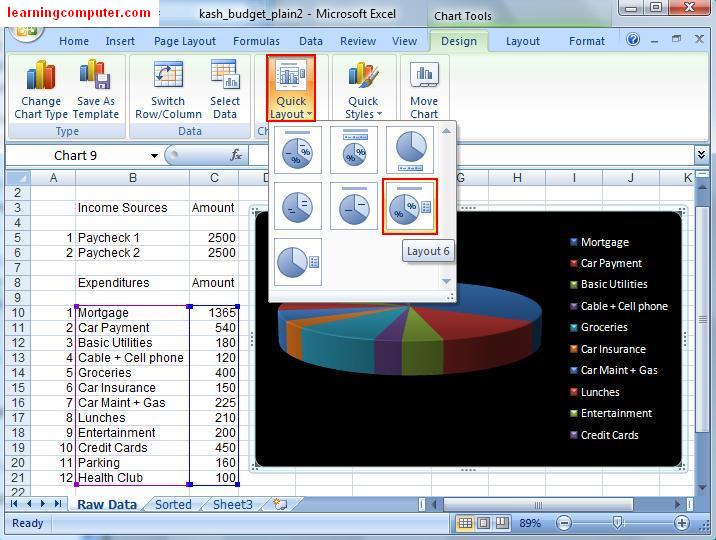Select row 10 header

pos(18,313)
